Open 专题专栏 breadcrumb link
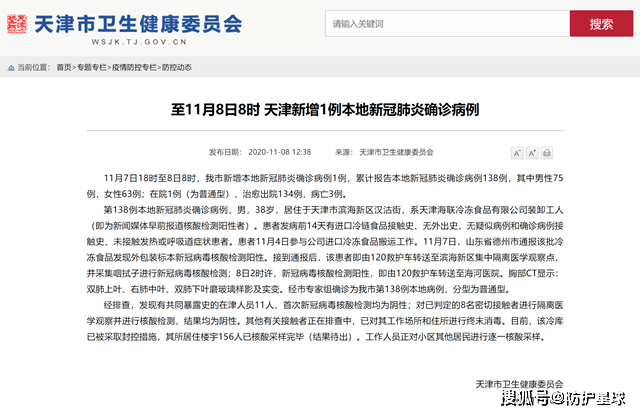 [x=91, y=67]
